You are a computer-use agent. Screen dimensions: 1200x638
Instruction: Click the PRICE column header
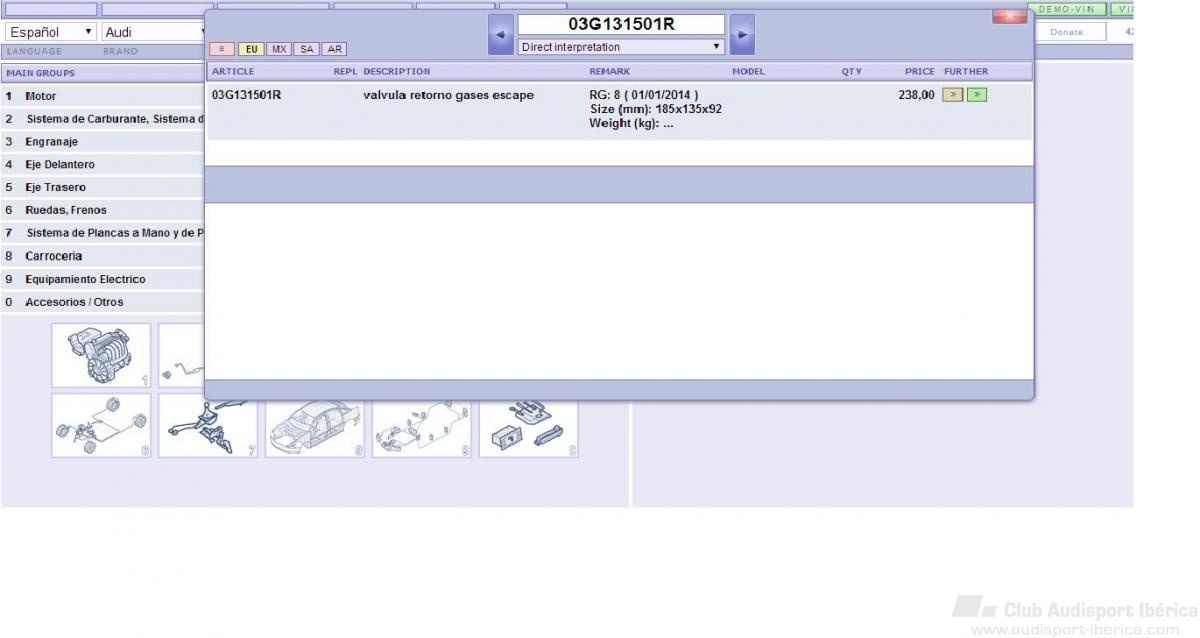pyautogui.click(x=920, y=72)
